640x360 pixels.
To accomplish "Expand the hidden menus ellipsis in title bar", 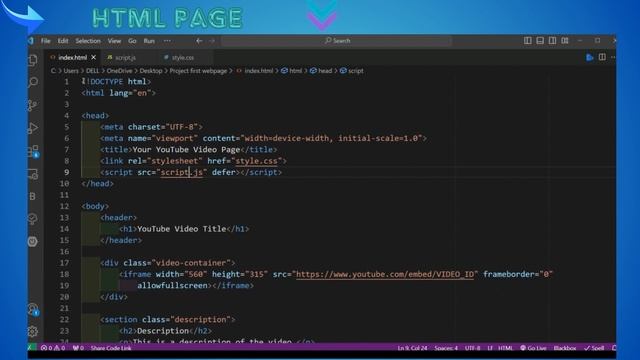I will pyautogui.click(x=167, y=41).
